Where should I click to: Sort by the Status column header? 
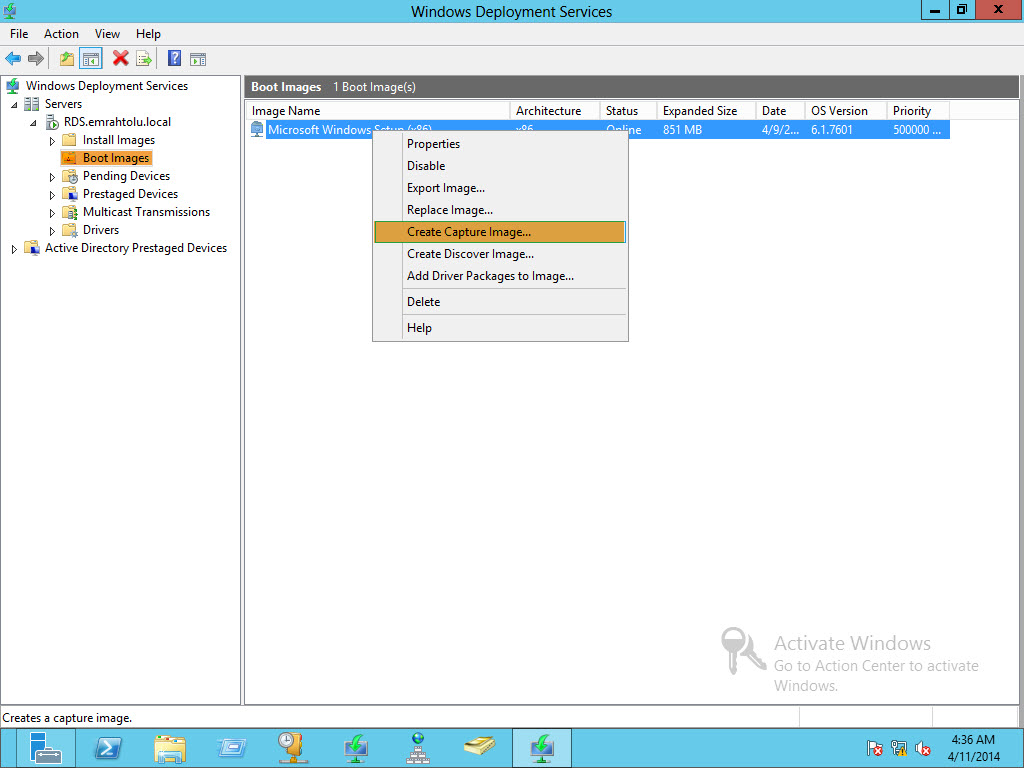628,111
